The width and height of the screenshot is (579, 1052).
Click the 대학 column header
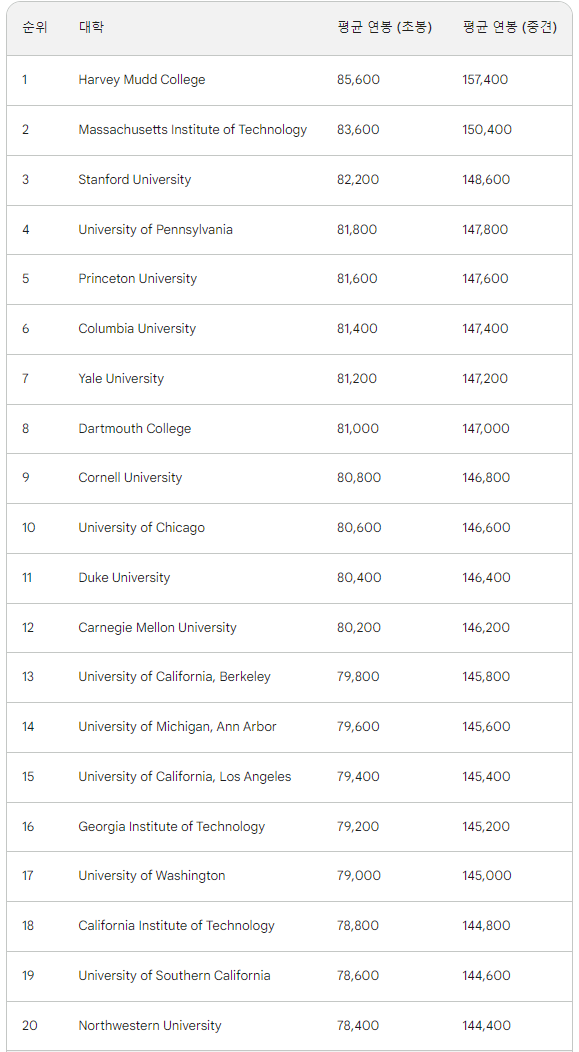click(x=91, y=28)
